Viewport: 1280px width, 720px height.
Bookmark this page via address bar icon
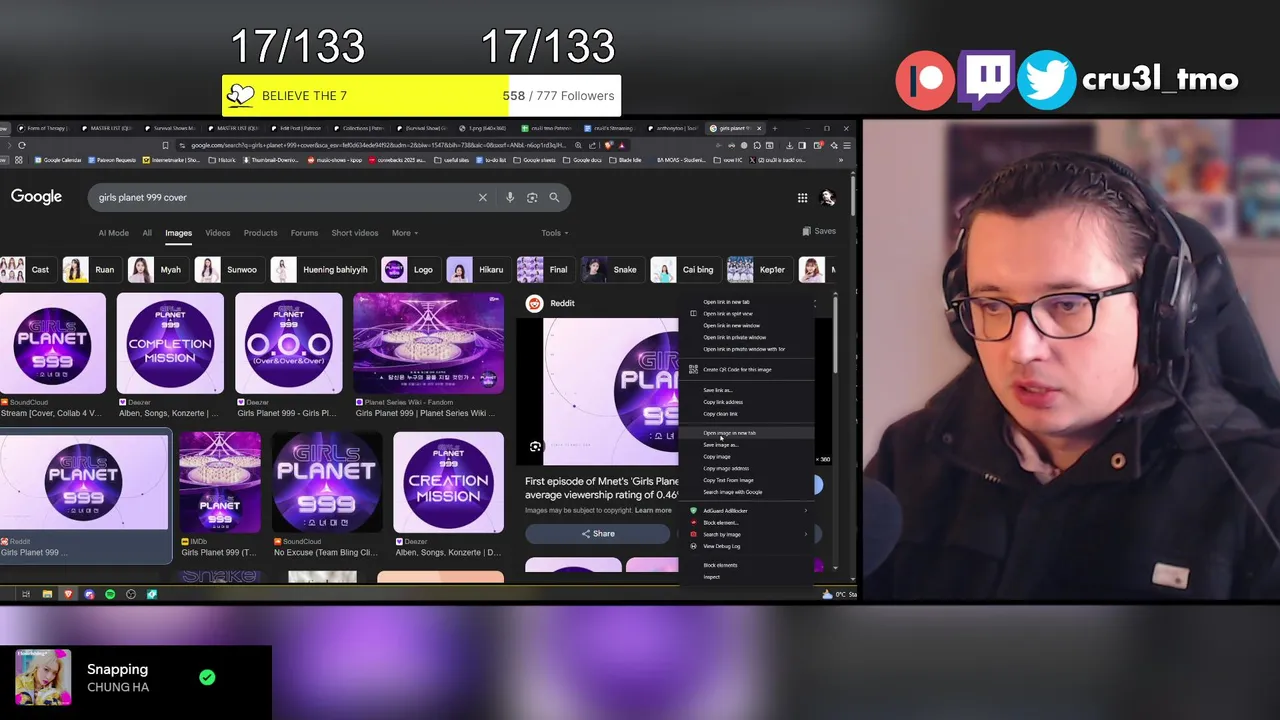point(165,145)
